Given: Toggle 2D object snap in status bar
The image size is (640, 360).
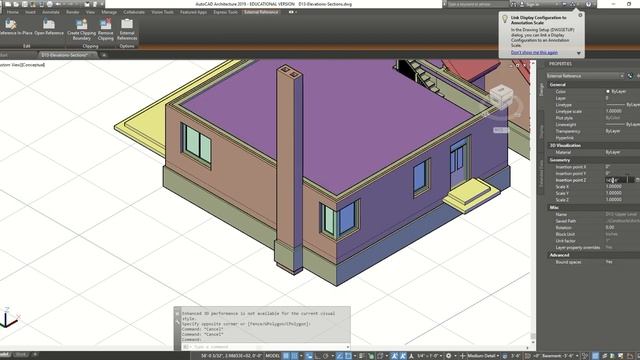Looking at the screenshot, I should pos(348,356).
